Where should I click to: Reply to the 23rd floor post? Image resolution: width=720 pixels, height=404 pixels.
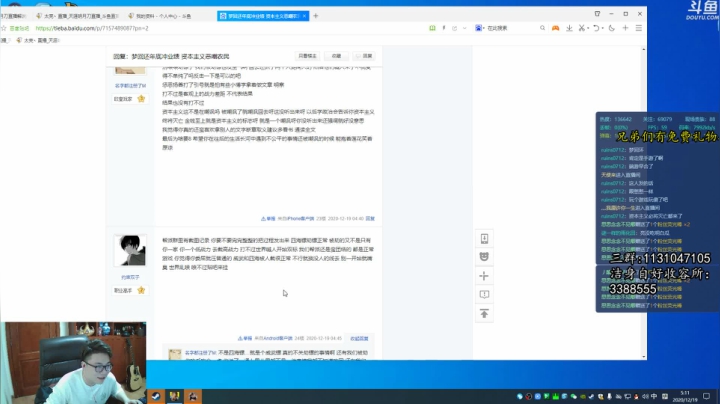coord(370,219)
